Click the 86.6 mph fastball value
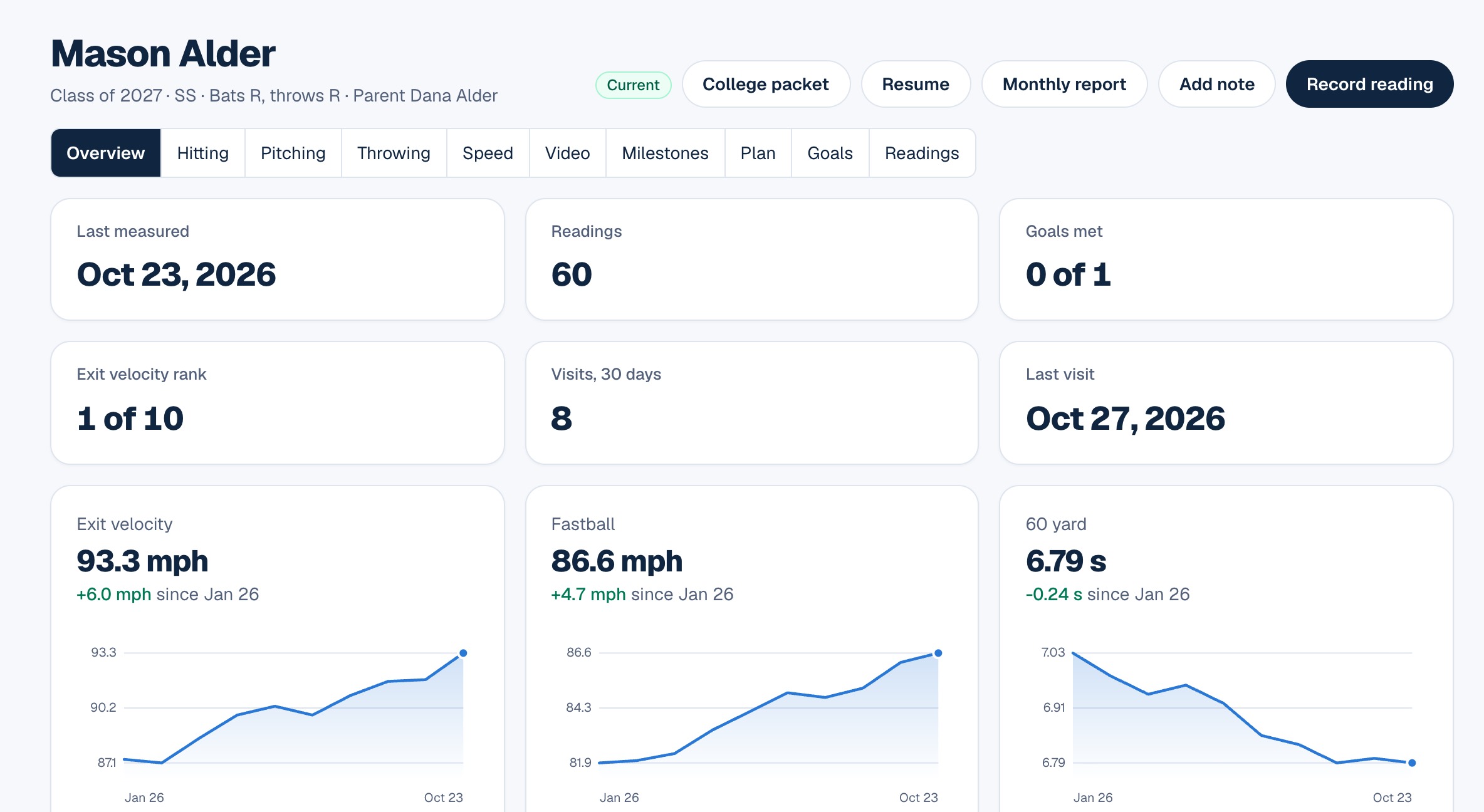This screenshot has width=1484, height=812. click(617, 561)
